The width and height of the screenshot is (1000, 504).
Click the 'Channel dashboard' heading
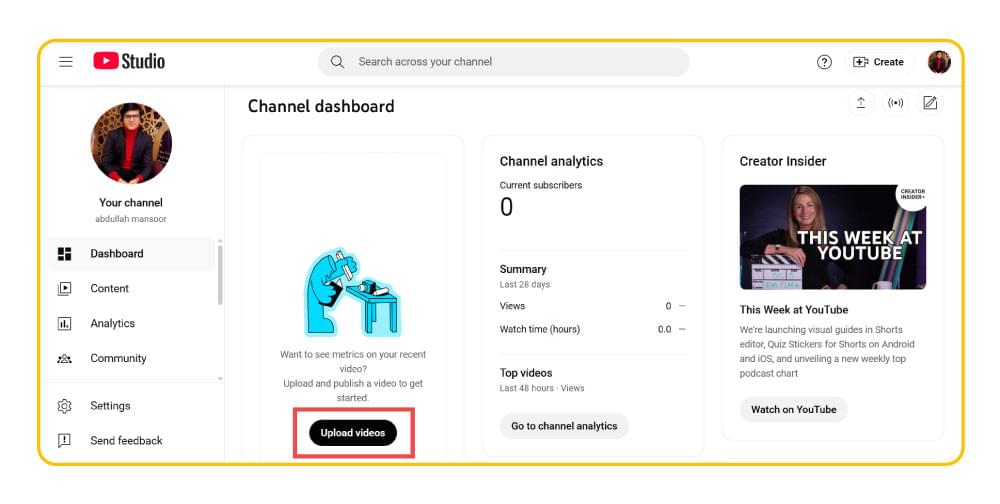321,106
